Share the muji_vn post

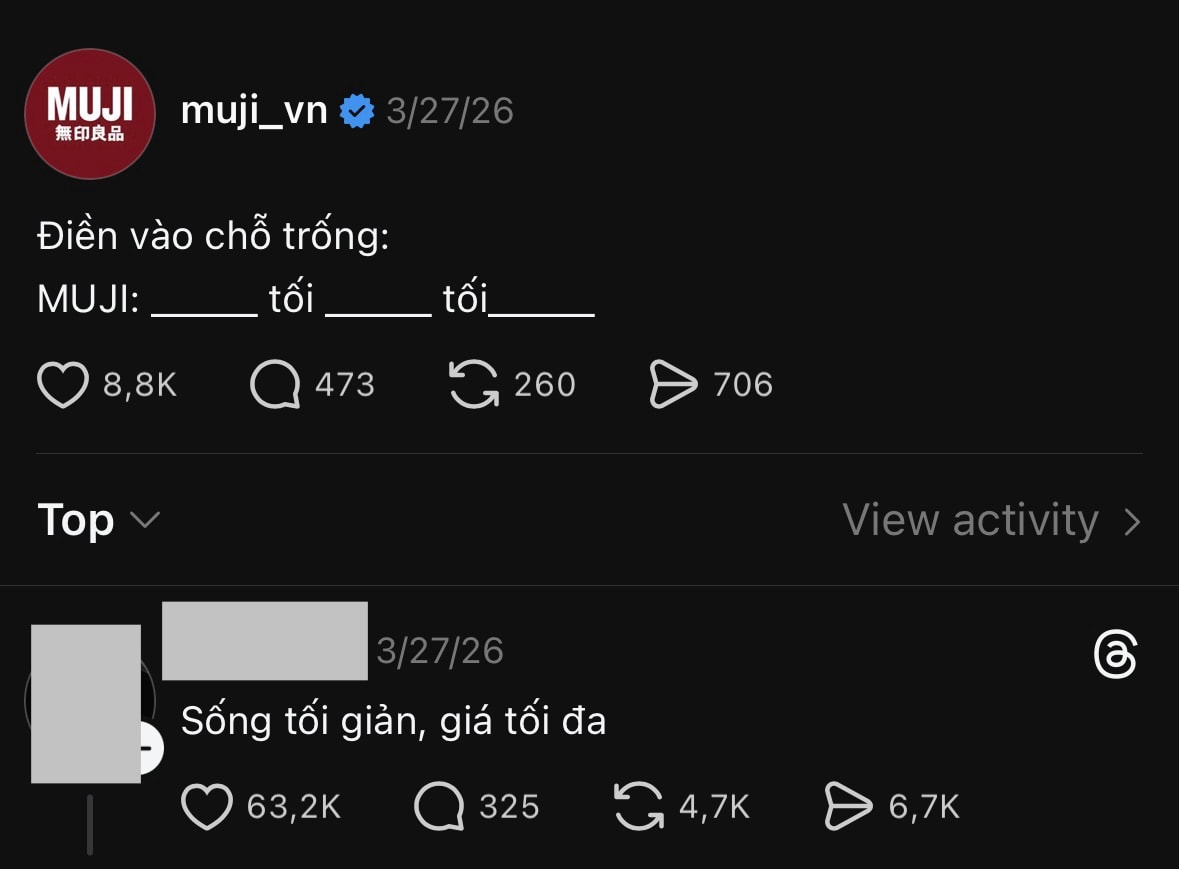pos(673,385)
